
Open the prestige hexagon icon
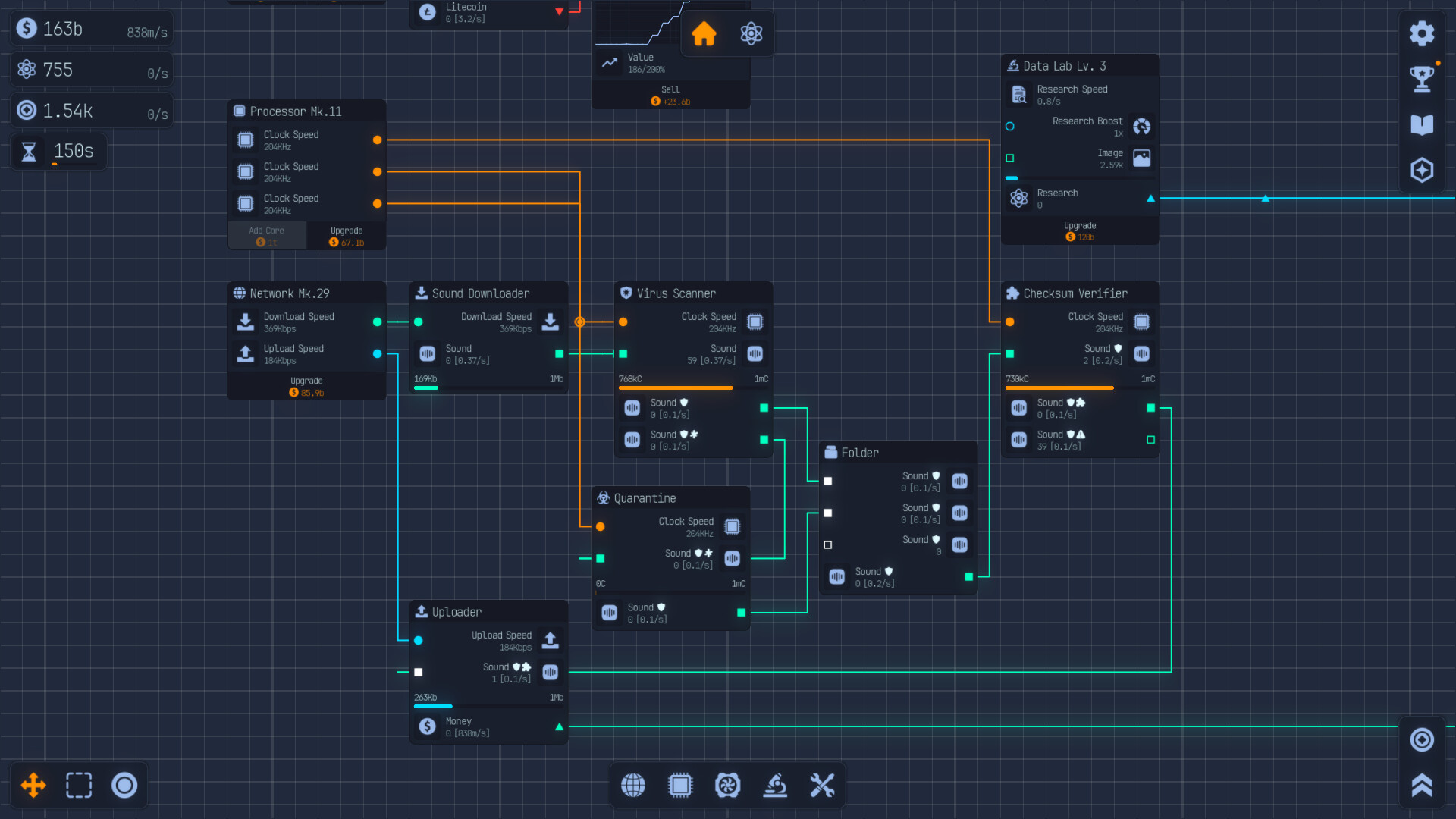pyautogui.click(x=1422, y=170)
